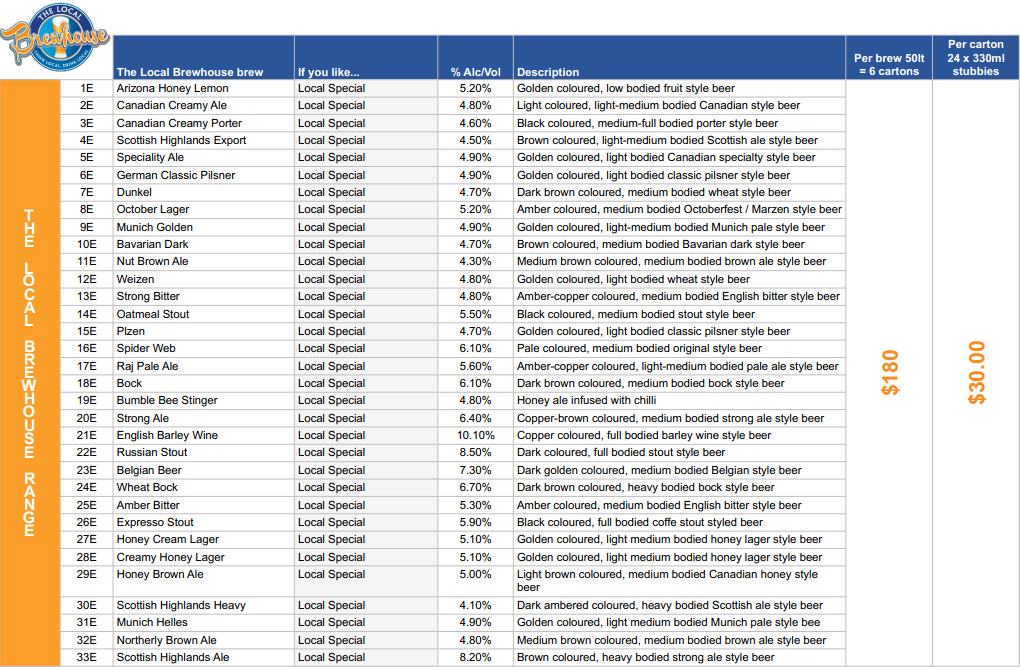1020x667 pixels.
Task: Click the $180 per brew price
Action: (x=889, y=372)
